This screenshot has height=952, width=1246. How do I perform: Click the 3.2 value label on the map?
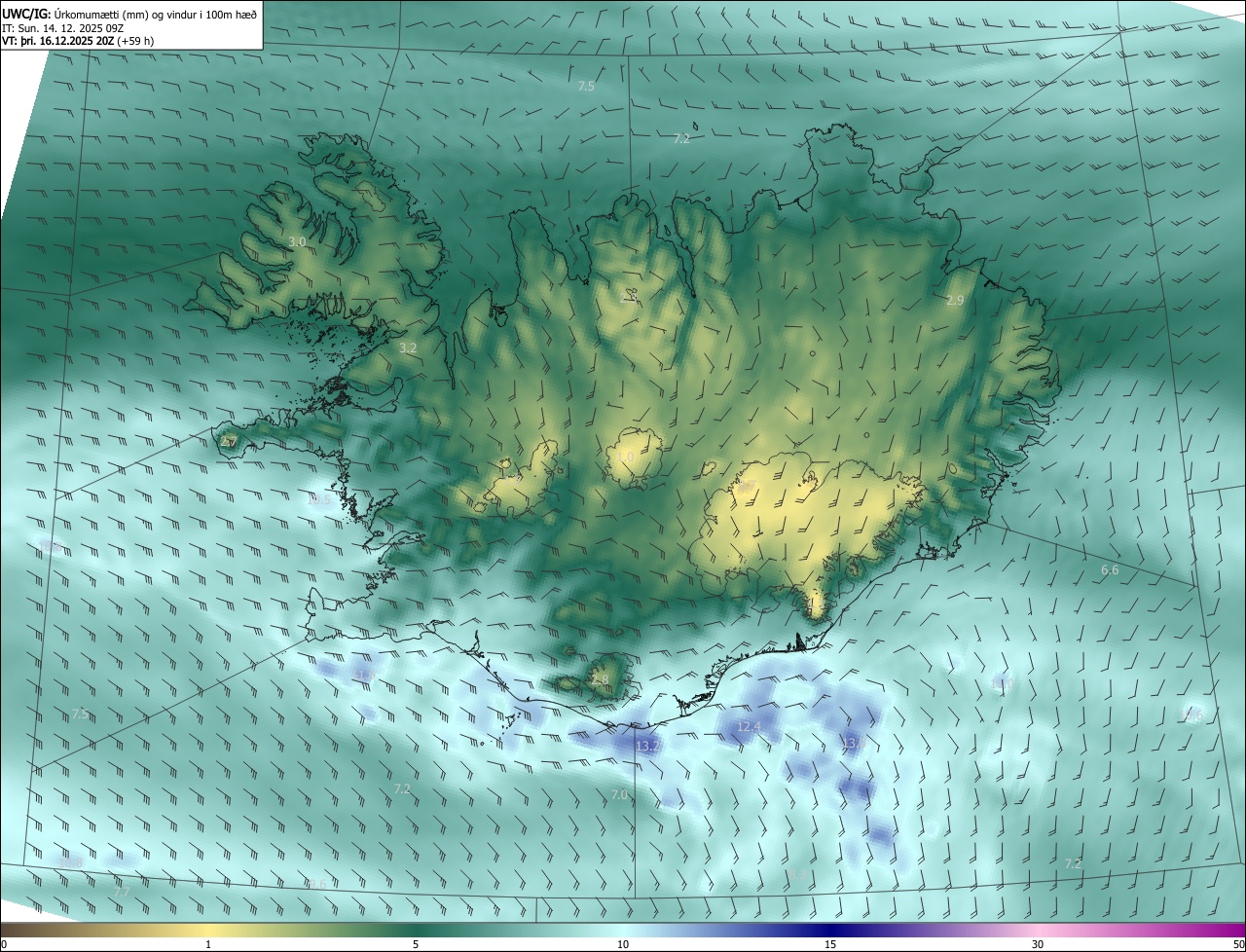(x=408, y=348)
